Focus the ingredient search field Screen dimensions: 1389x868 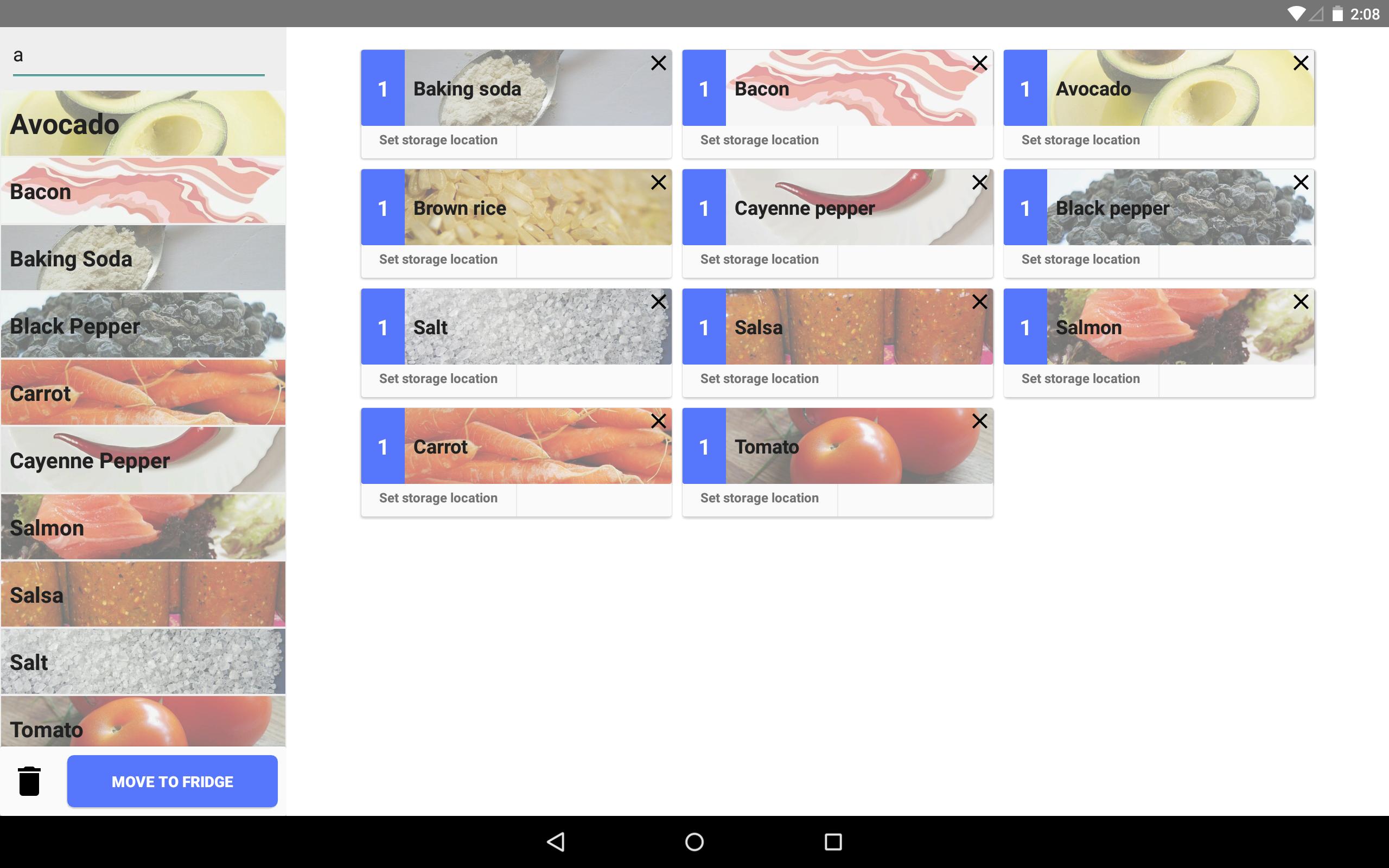pyautogui.click(x=138, y=56)
